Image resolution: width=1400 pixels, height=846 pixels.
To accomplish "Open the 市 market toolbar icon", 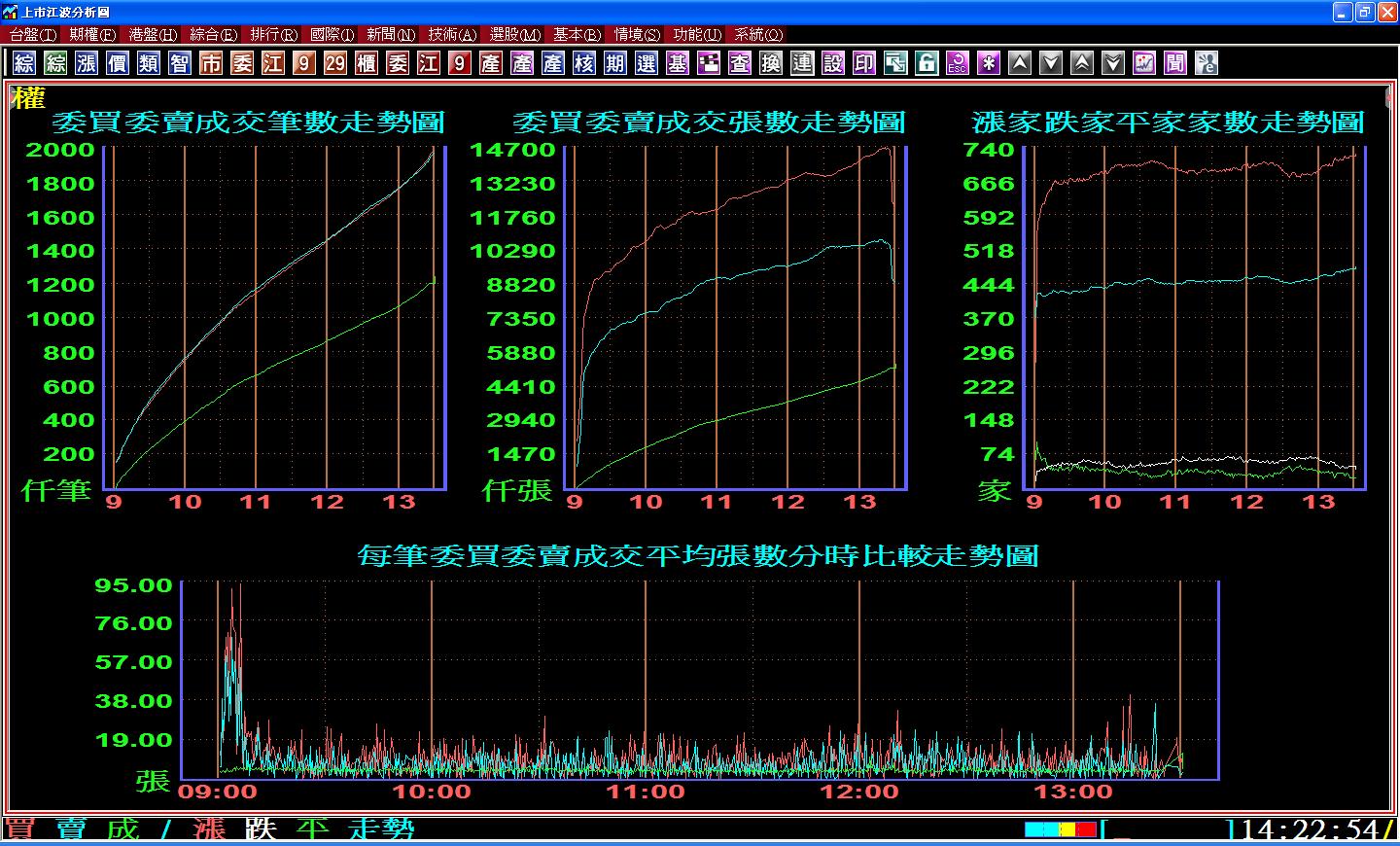I will (x=211, y=63).
